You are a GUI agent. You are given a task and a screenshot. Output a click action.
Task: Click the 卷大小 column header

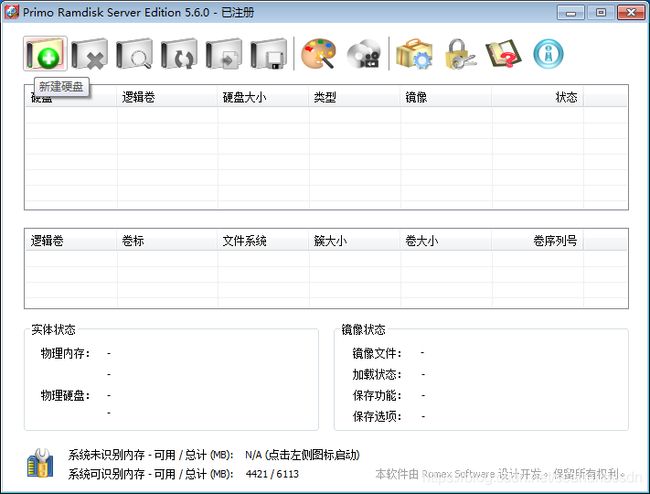click(x=446, y=241)
